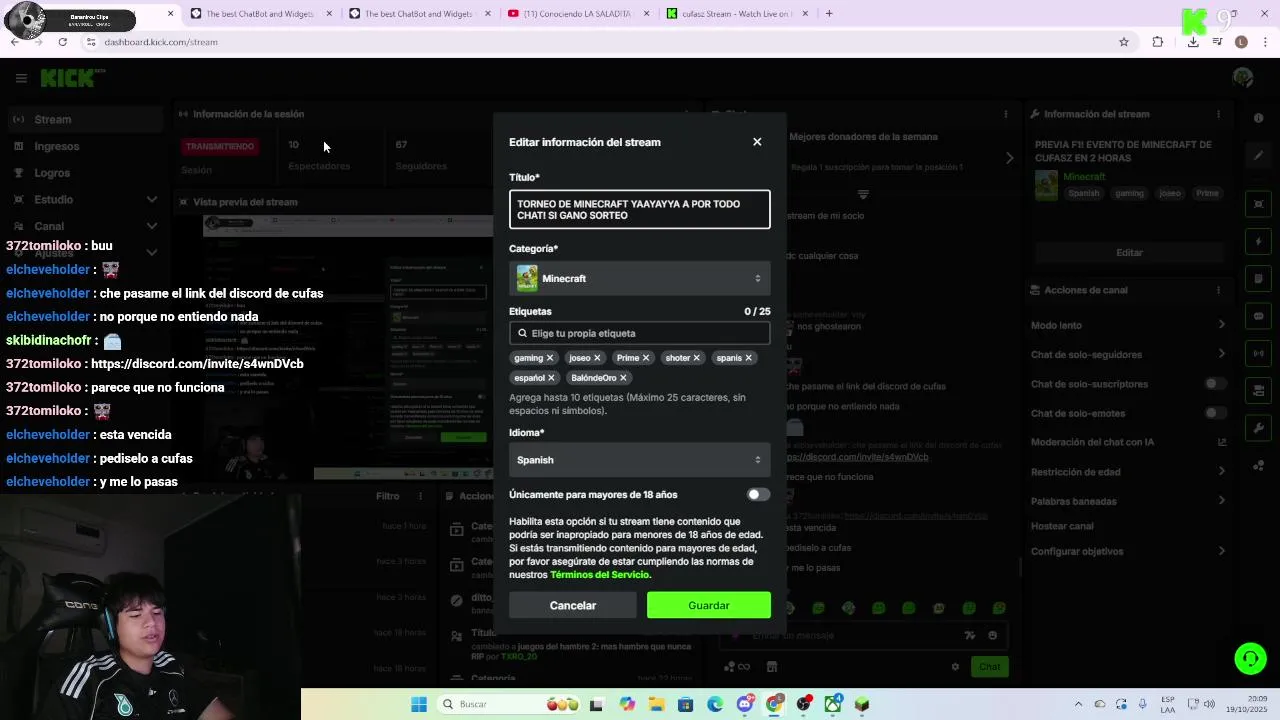This screenshot has width=1280, height=720.
Task: Reload the browser page
Action: [x=62, y=42]
